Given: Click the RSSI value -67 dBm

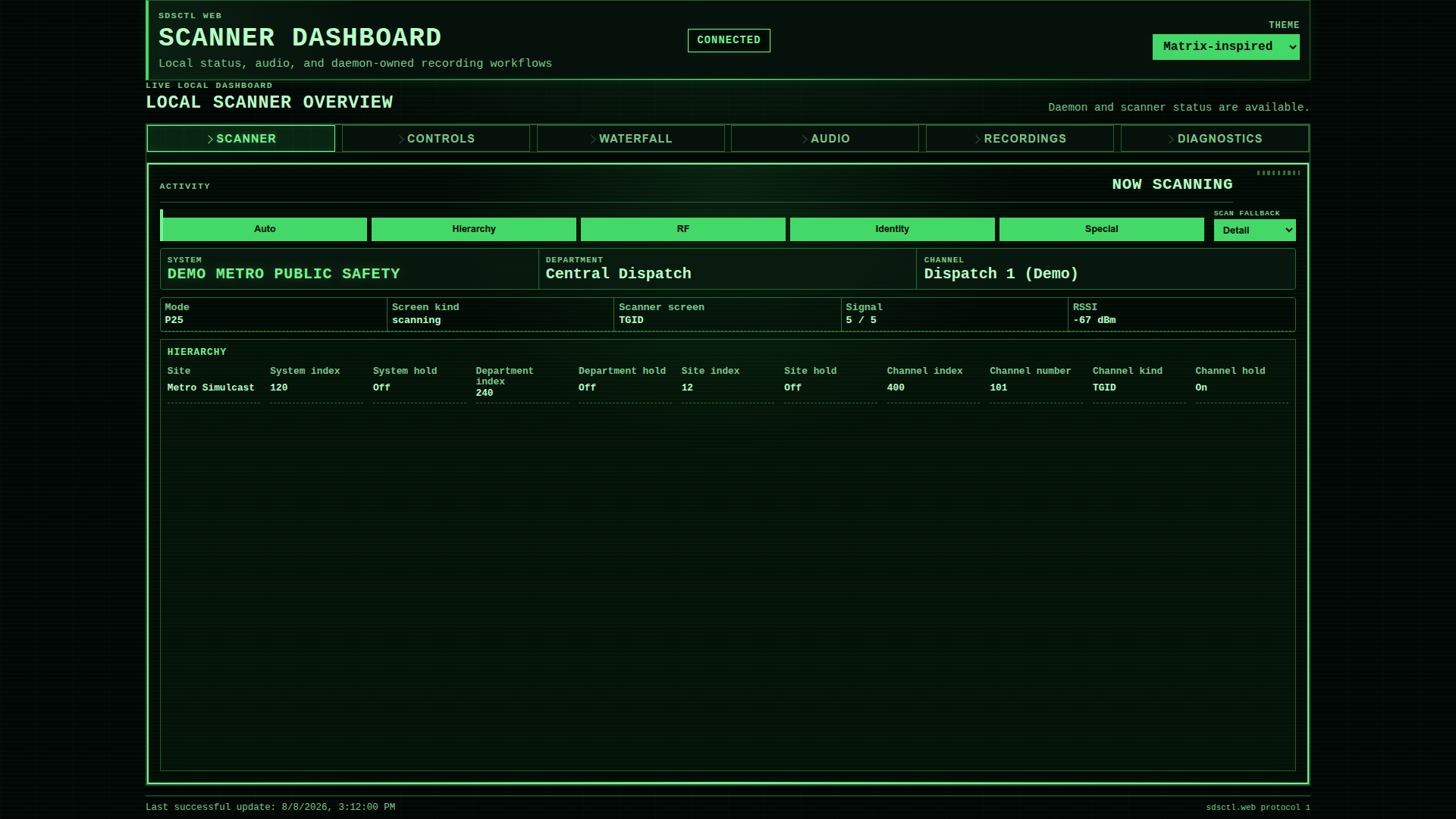Looking at the screenshot, I should tap(1094, 320).
